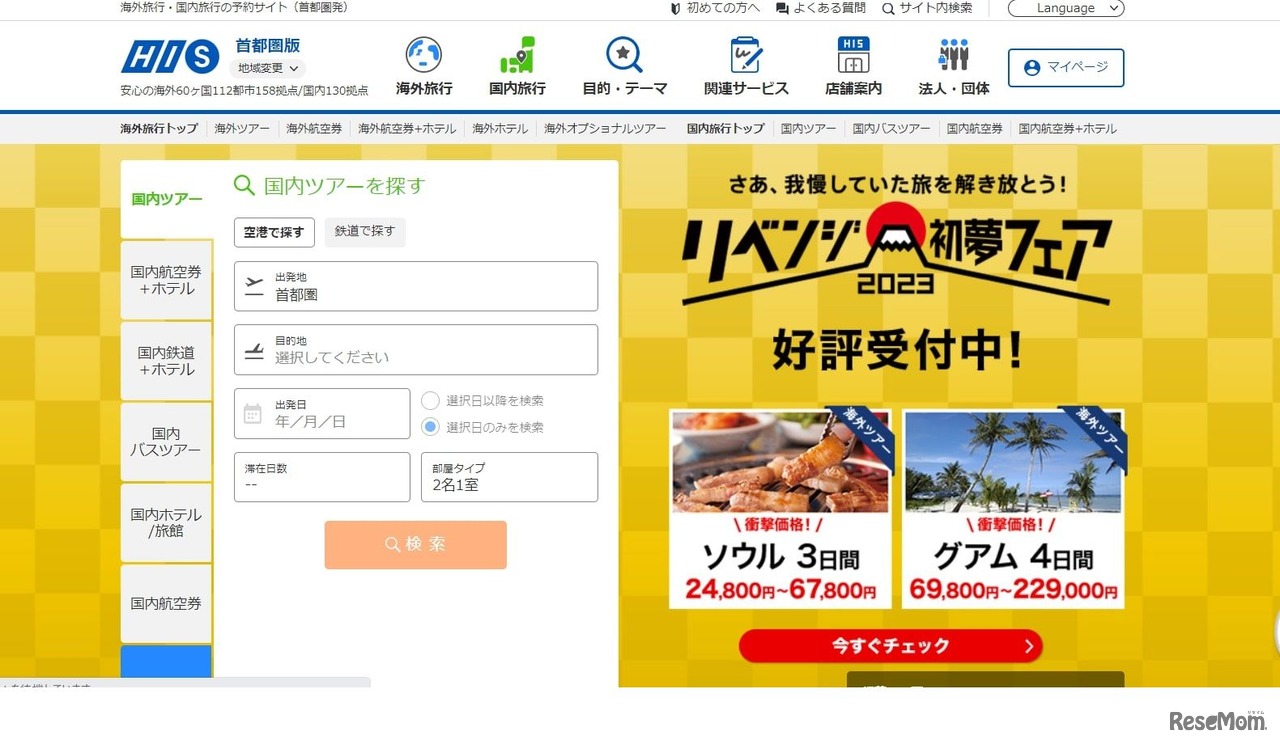Expand the 地域変更 region selector

267,68
